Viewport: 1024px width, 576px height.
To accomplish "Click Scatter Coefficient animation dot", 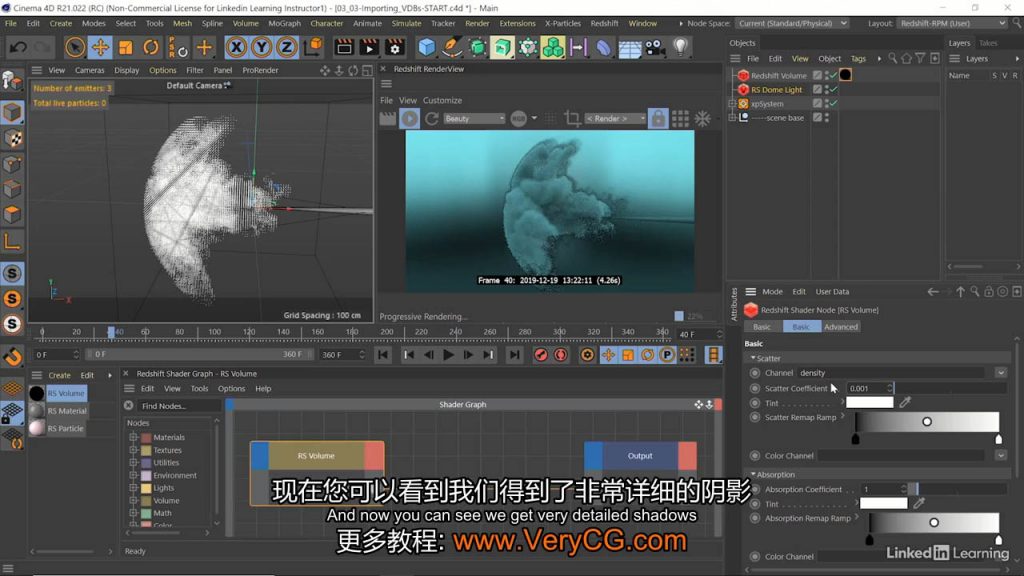I will pyautogui.click(x=754, y=389).
